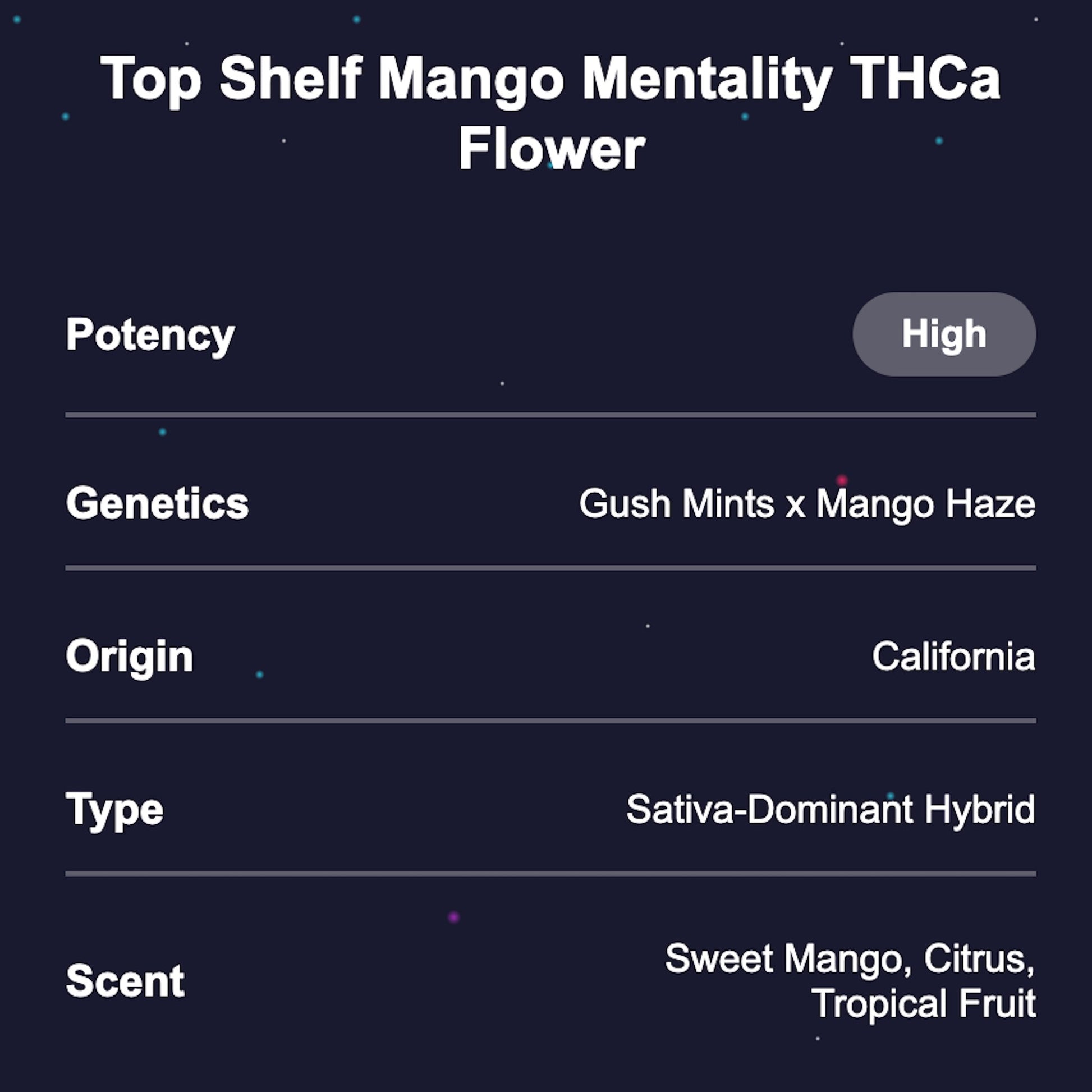
Task: Select the 'Type' row label
Action: [x=114, y=809]
